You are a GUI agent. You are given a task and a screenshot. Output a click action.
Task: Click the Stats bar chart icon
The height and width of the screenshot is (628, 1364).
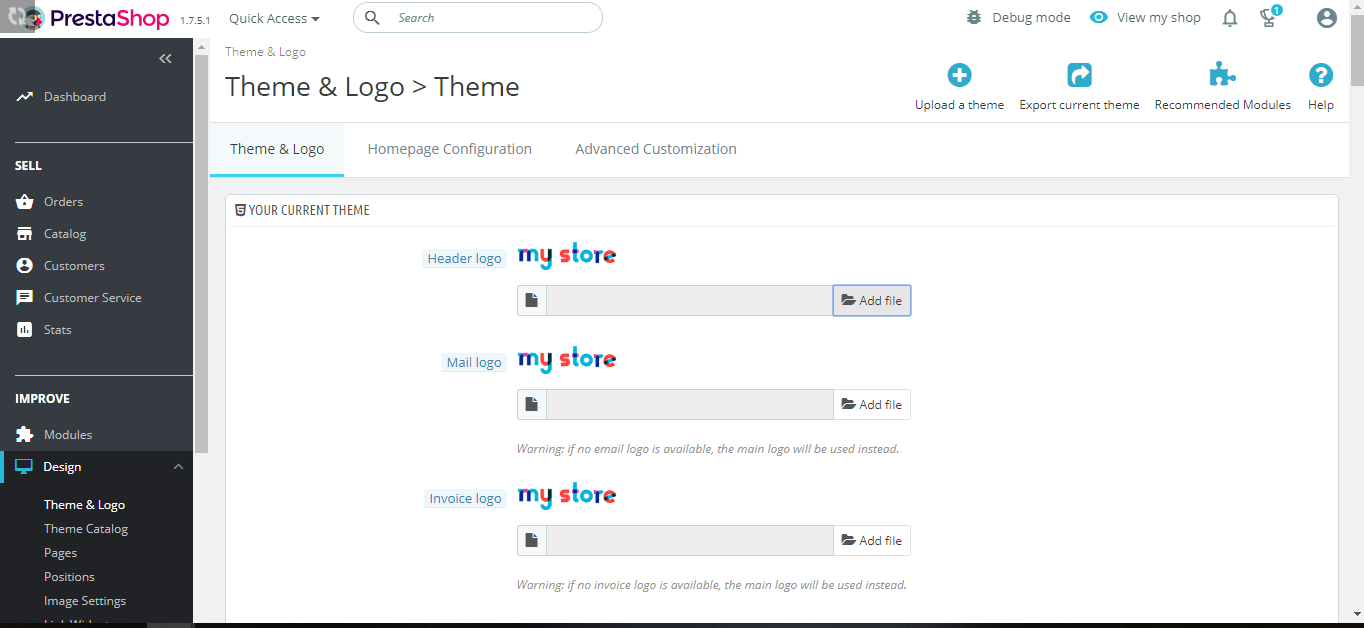pyautogui.click(x=25, y=330)
